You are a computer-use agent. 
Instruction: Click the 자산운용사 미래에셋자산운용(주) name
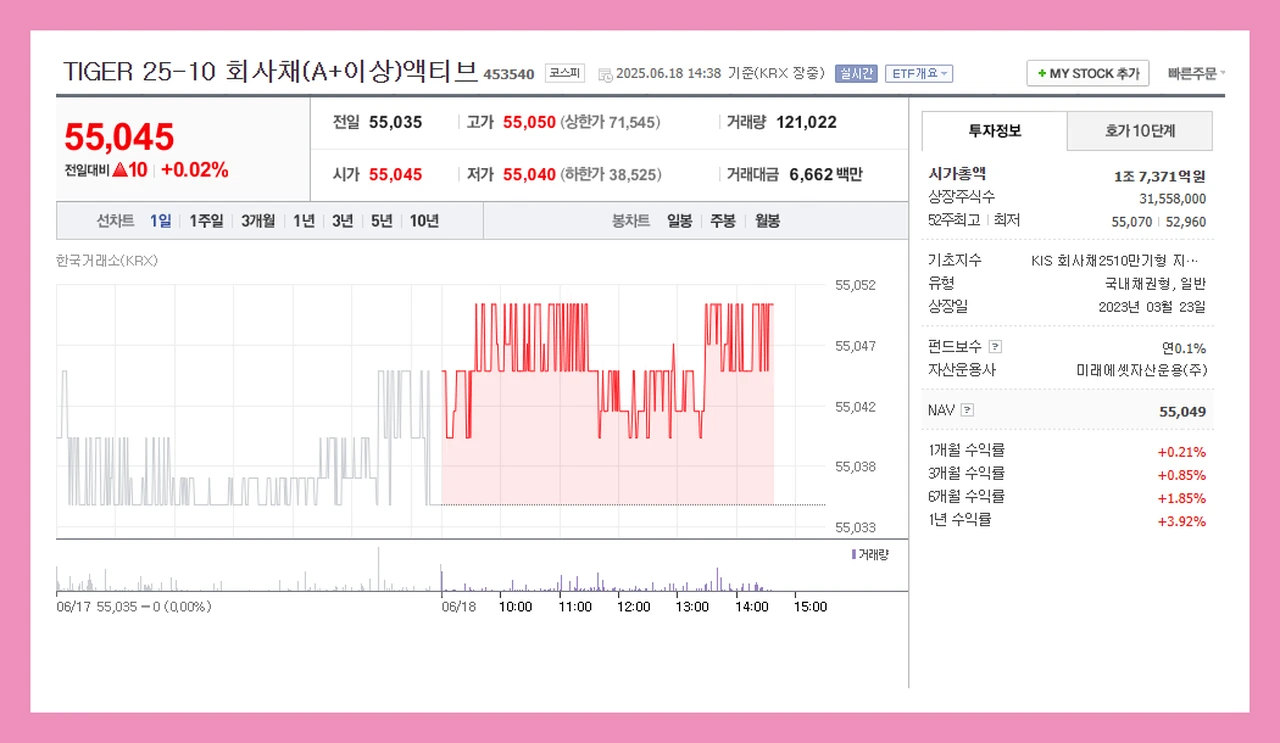pos(1141,370)
